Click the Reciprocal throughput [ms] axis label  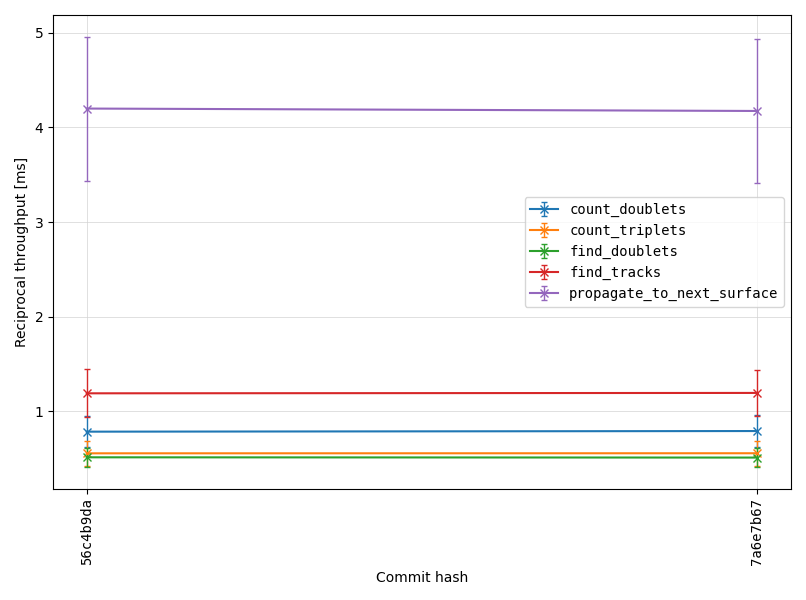click(20, 252)
